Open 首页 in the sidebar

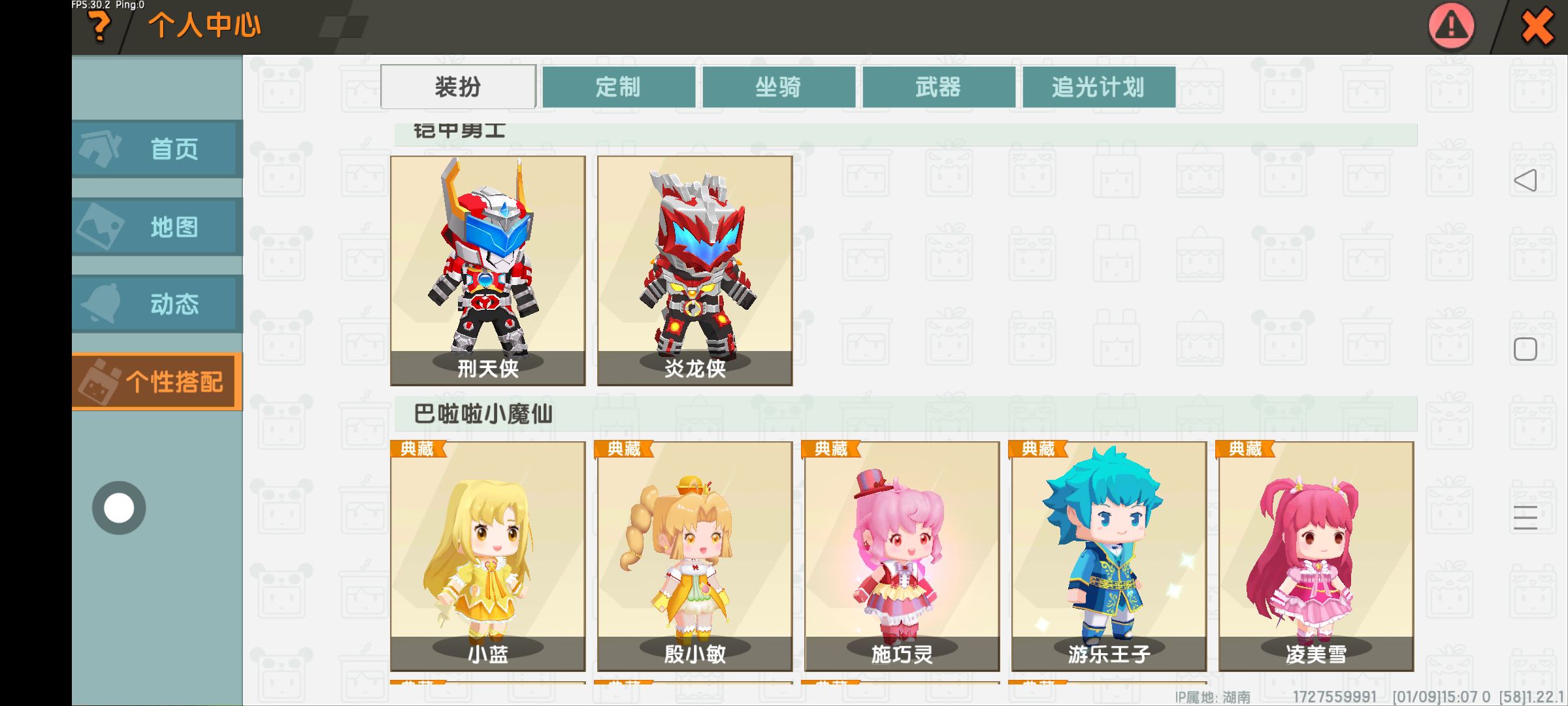(157, 149)
